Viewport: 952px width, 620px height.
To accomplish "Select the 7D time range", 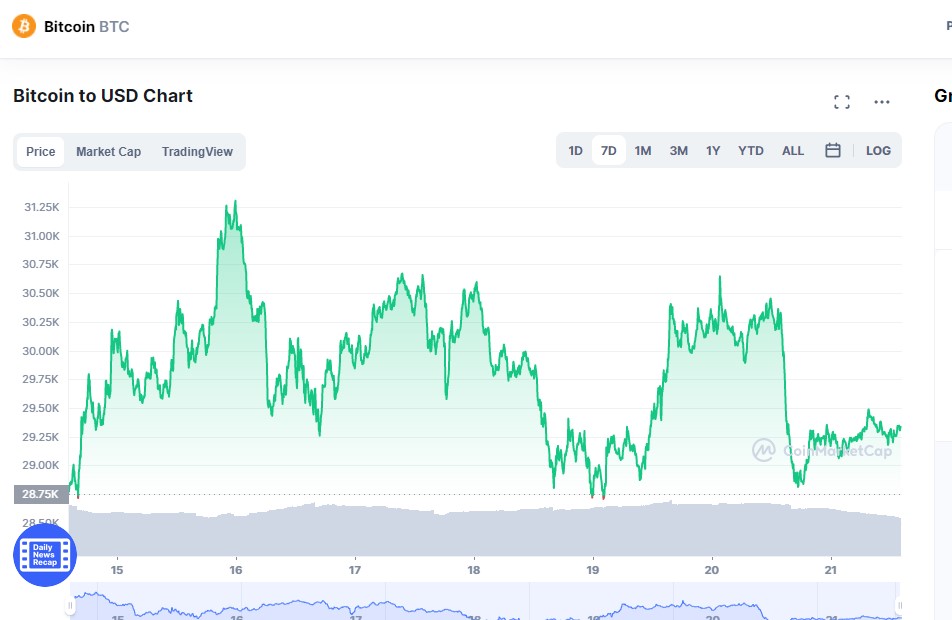I will pos(608,151).
